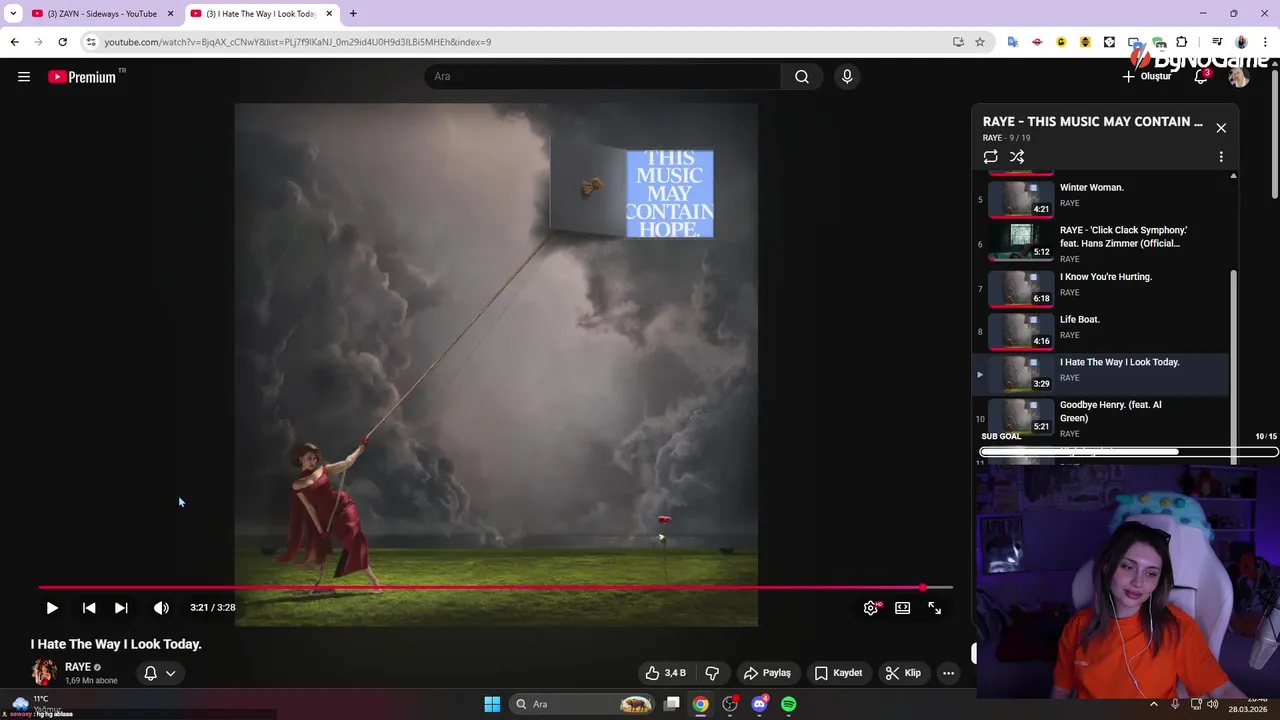This screenshot has width=1280, height=720.
Task: Open the Windows Start menu
Action: (x=492, y=704)
